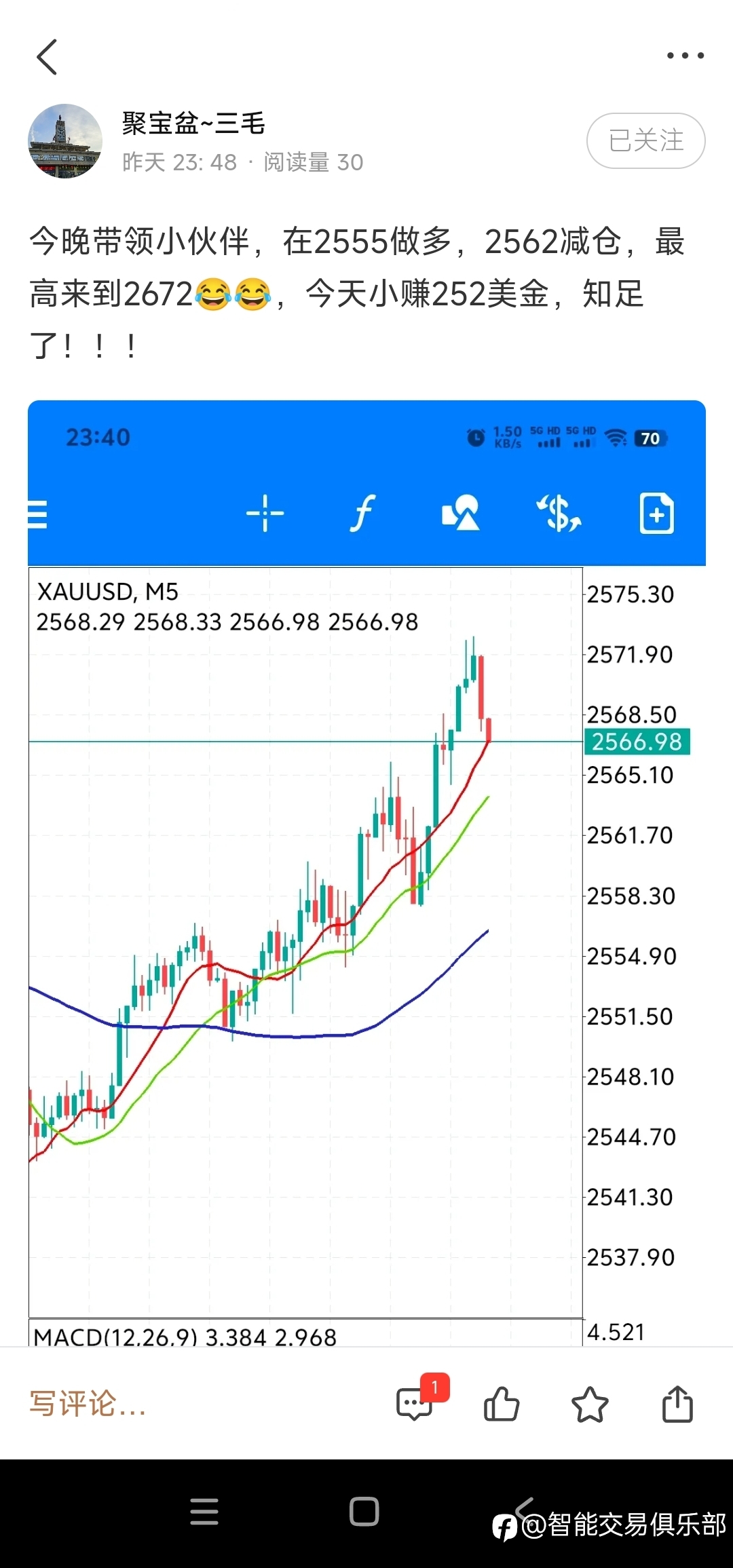Tap the new order document icon
This screenshot has height=1568, width=733.
[x=657, y=514]
